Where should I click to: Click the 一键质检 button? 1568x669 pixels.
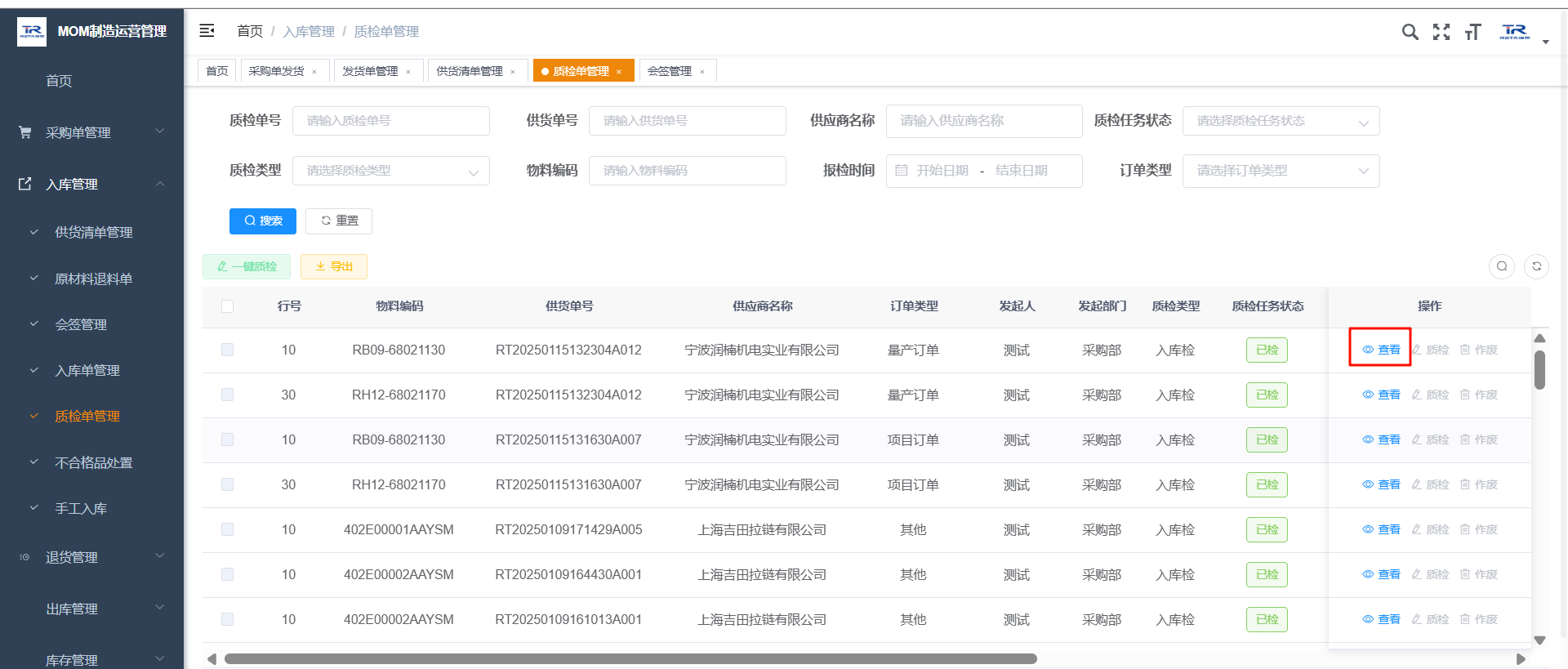[247, 266]
